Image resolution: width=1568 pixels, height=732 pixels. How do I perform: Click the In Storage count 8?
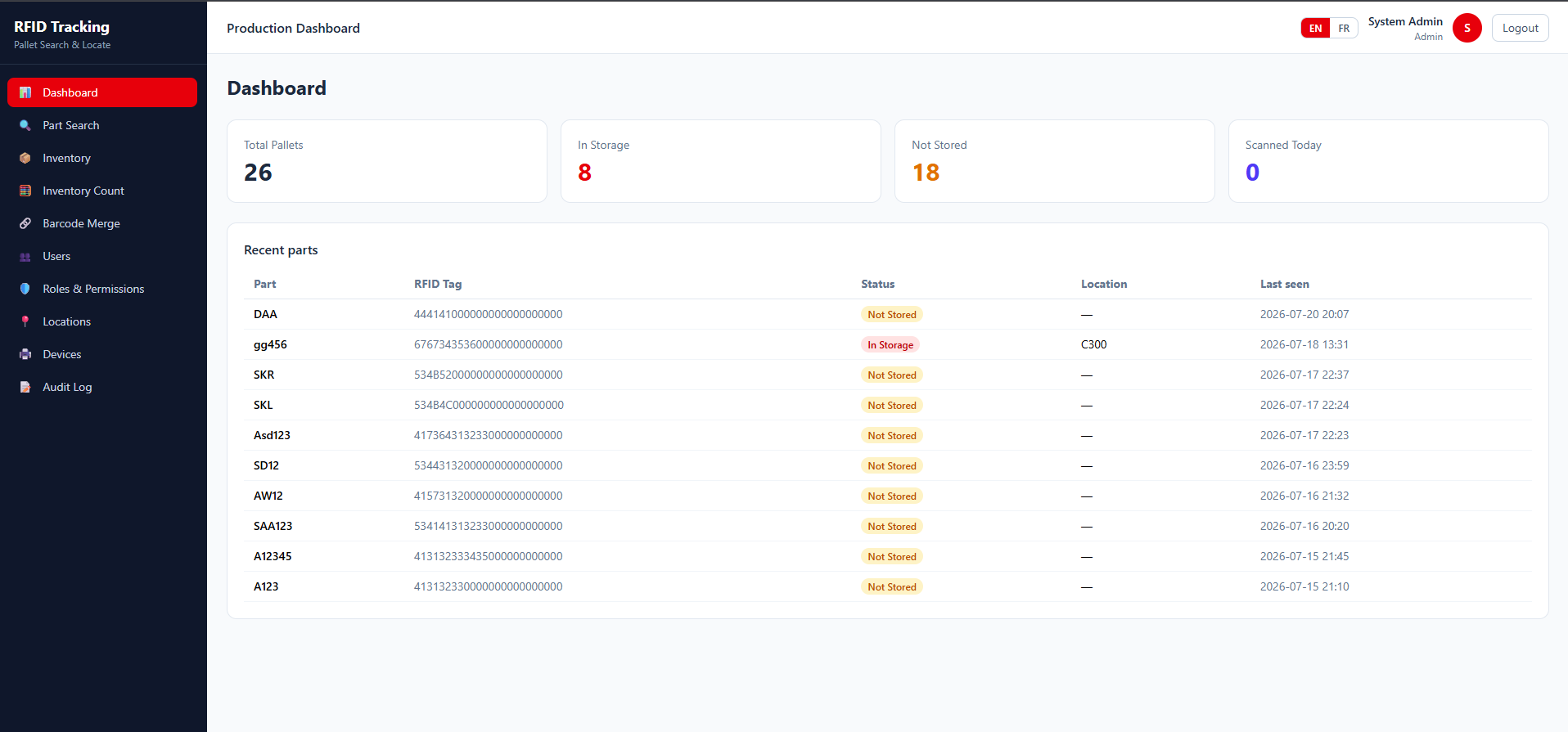pos(584,173)
